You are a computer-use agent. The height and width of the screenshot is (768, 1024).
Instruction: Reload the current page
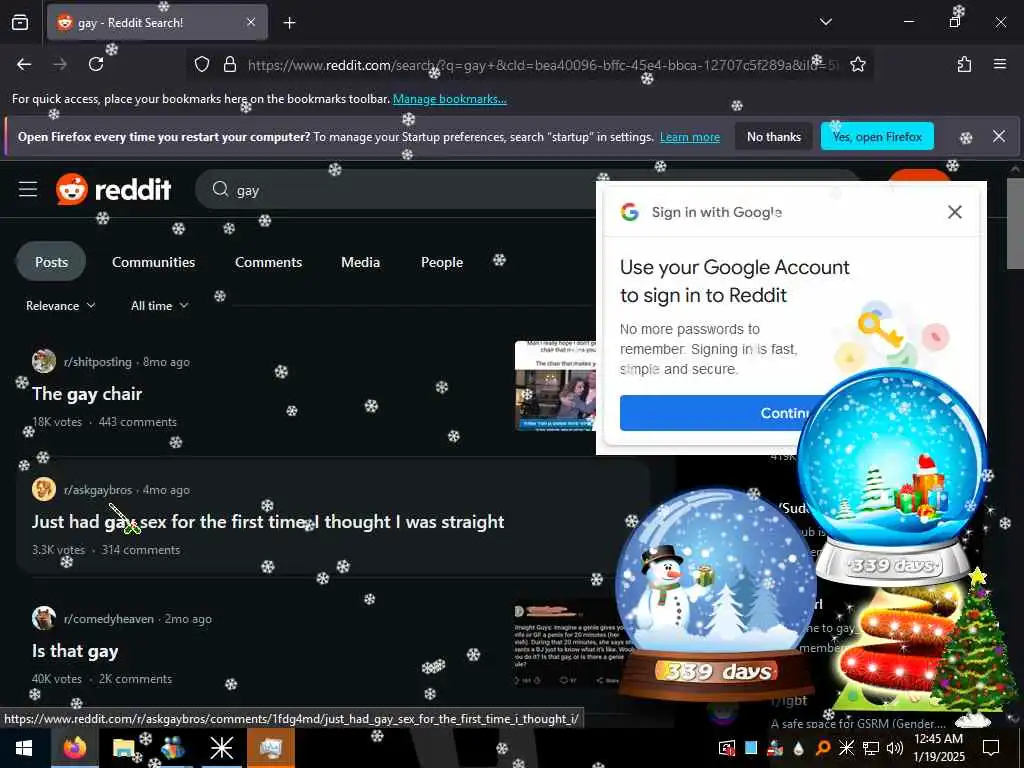96,64
